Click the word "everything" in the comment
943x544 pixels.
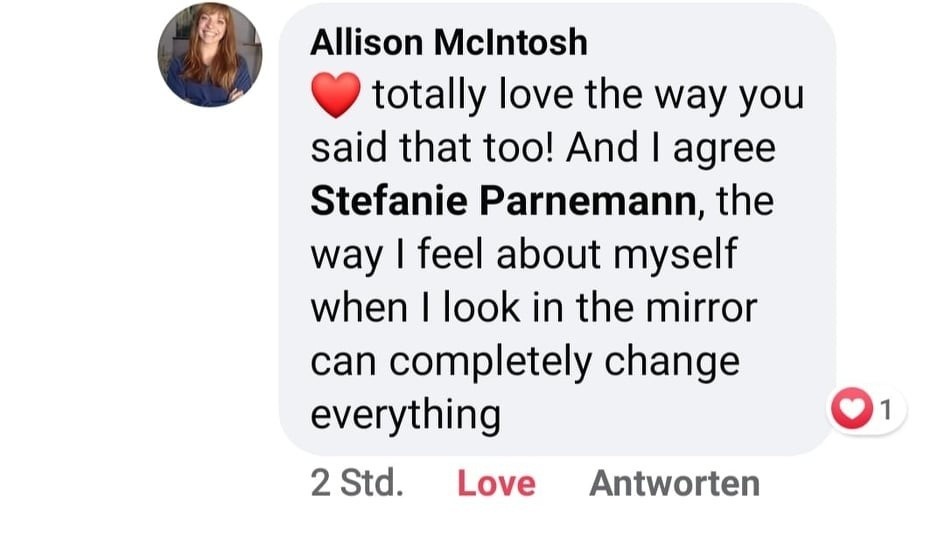pyautogui.click(x=405, y=414)
